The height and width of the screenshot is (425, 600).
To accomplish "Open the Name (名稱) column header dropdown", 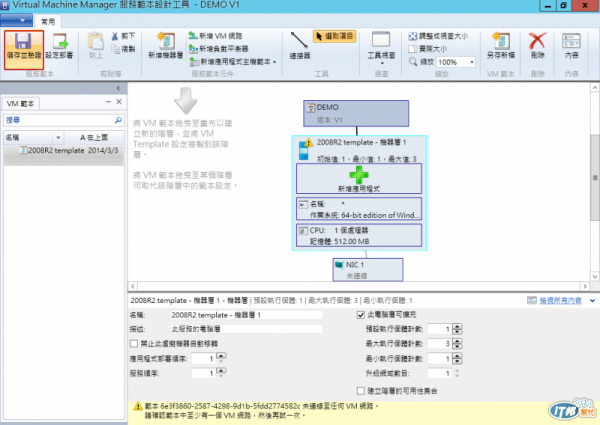I will pos(58,137).
